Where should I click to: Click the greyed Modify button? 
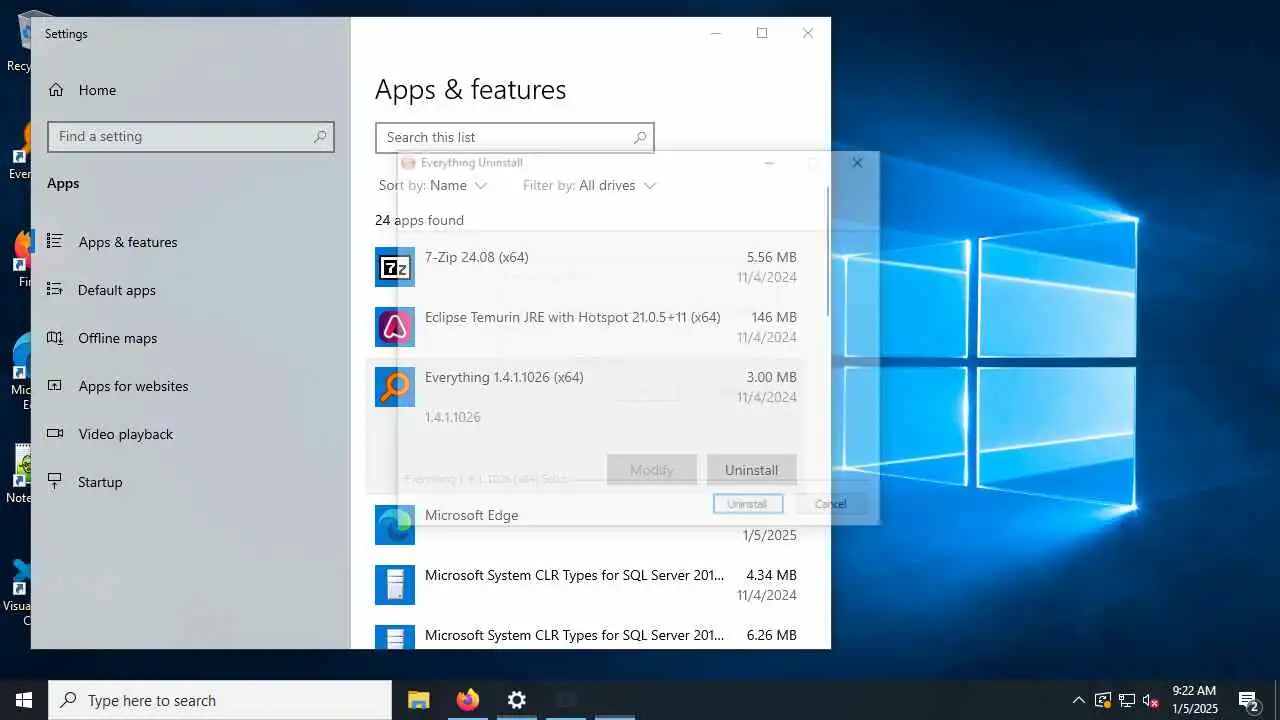pyautogui.click(x=652, y=470)
